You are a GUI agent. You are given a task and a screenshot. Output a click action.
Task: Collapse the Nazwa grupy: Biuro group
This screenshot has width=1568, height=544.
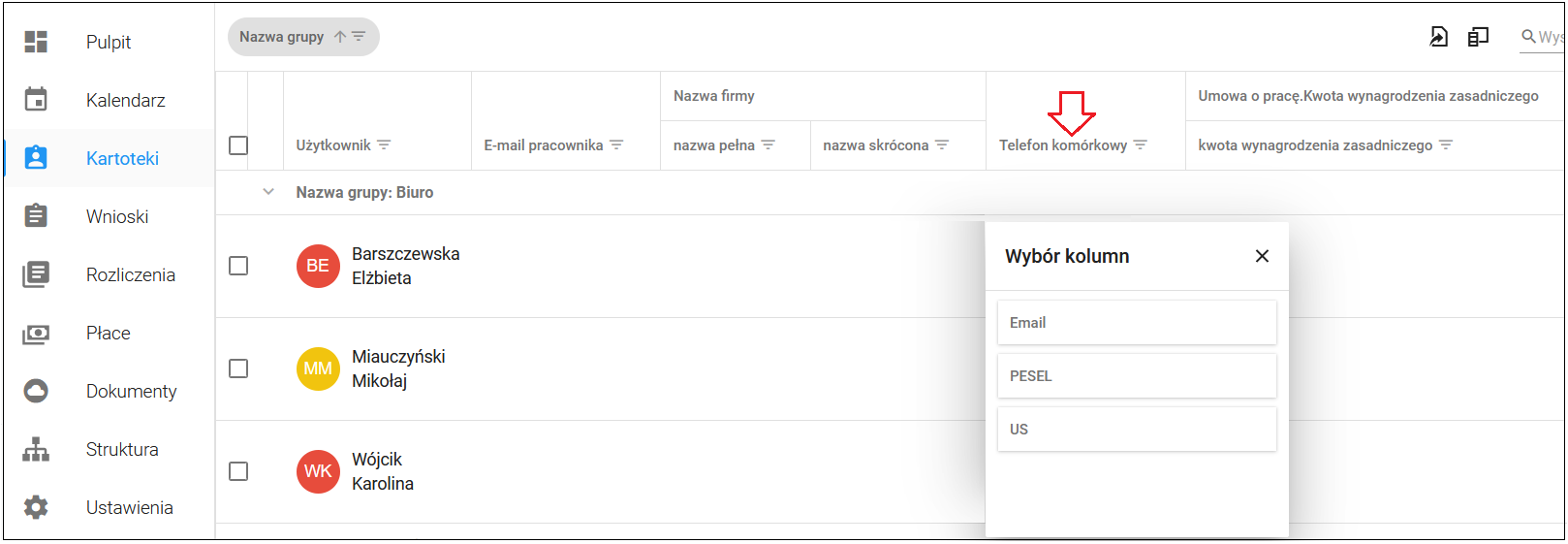pos(268,192)
